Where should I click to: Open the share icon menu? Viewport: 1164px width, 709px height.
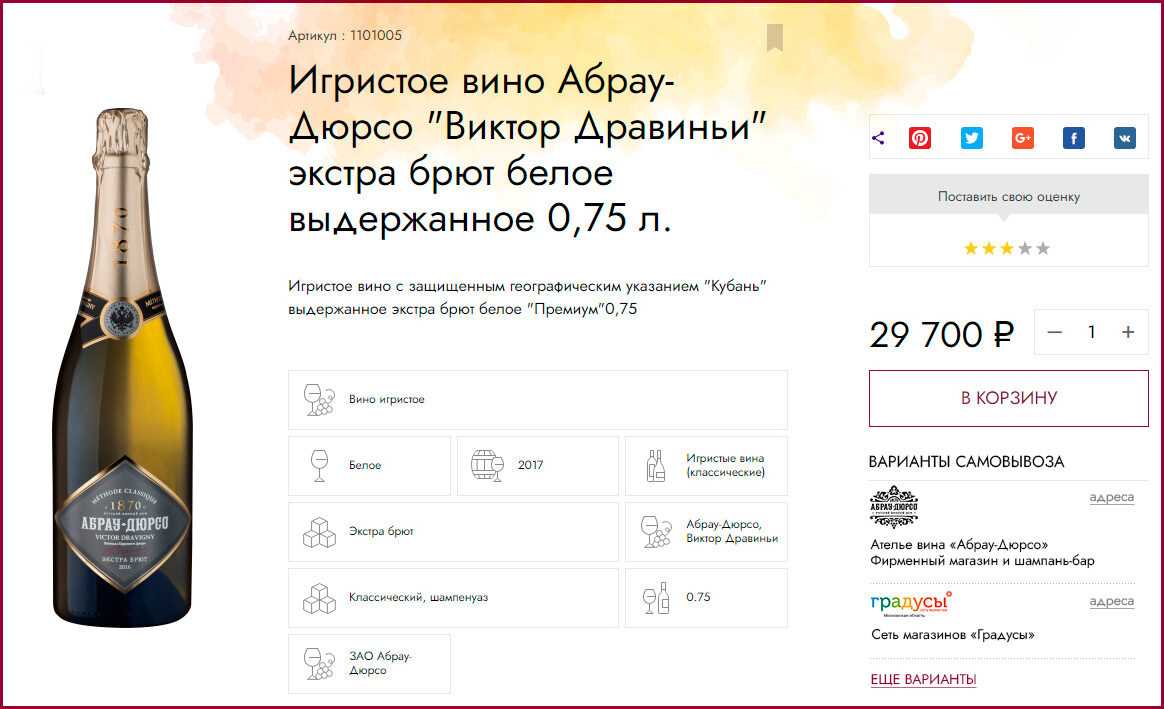[878, 138]
